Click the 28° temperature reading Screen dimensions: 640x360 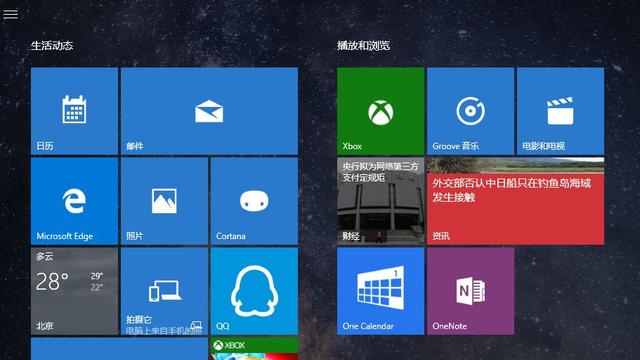tap(52, 281)
